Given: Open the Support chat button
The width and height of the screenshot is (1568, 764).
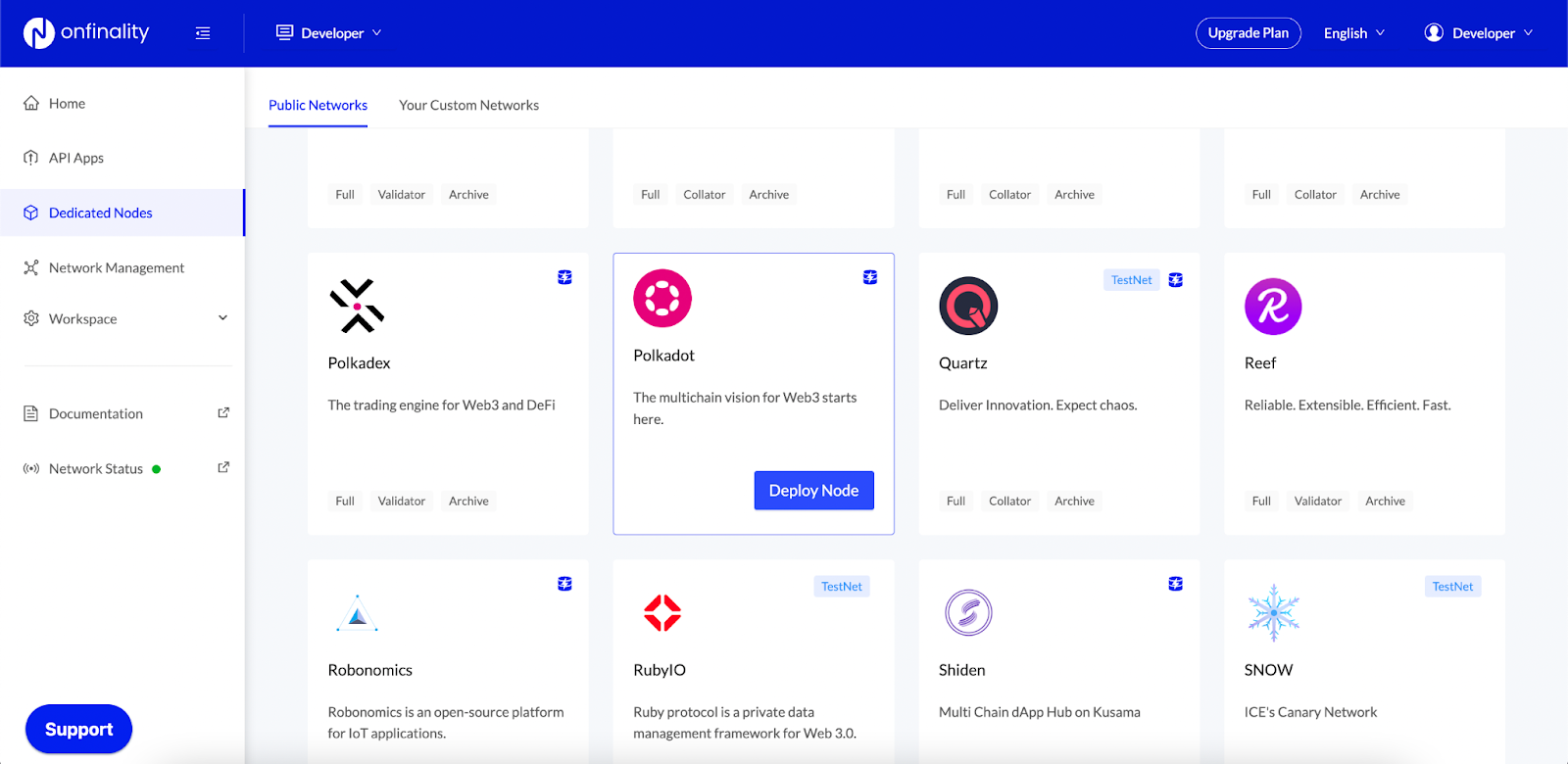Looking at the screenshot, I should pyautogui.click(x=78, y=730).
